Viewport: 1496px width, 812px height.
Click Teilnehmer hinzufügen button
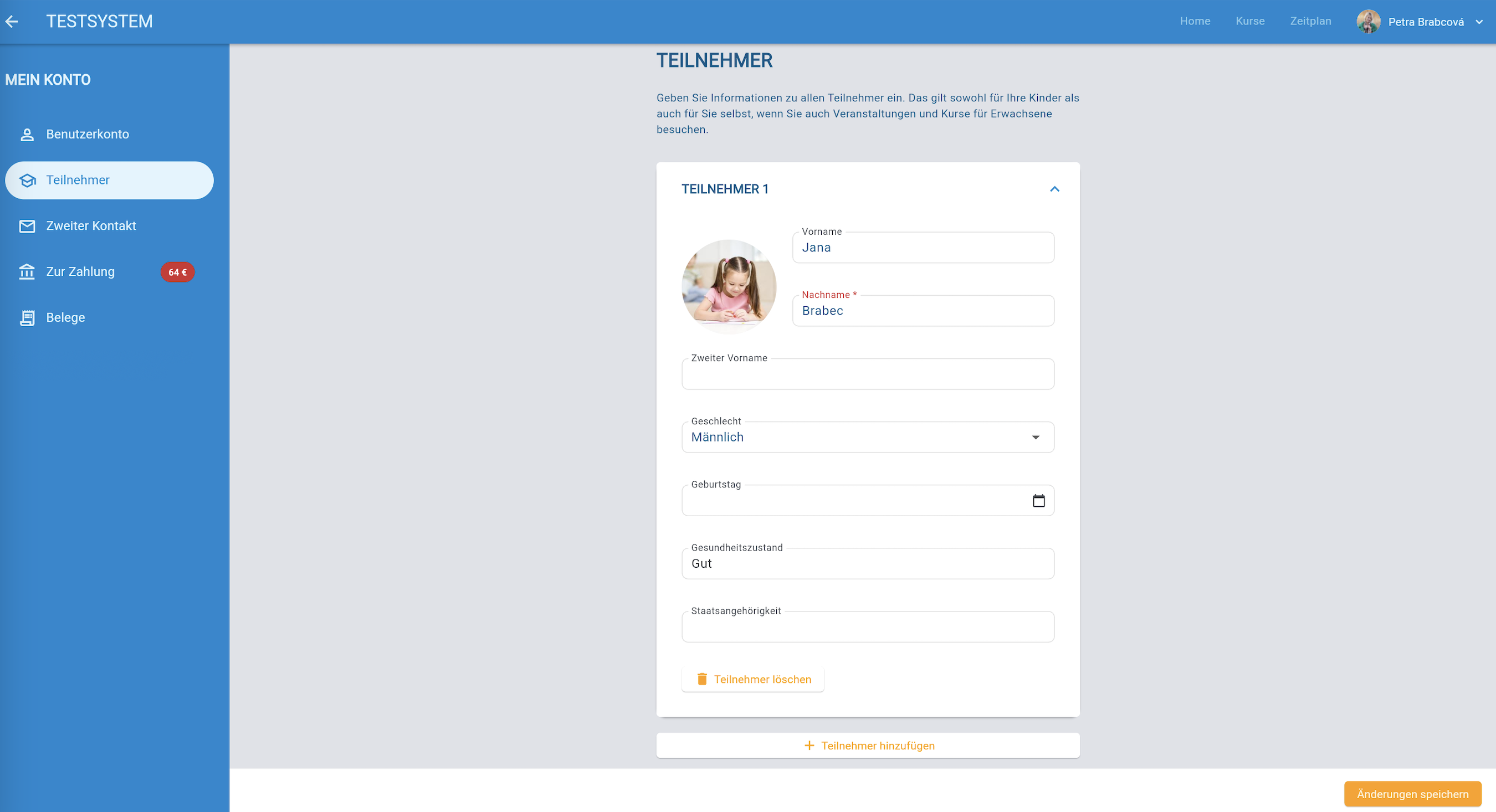(x=868, y=745)
